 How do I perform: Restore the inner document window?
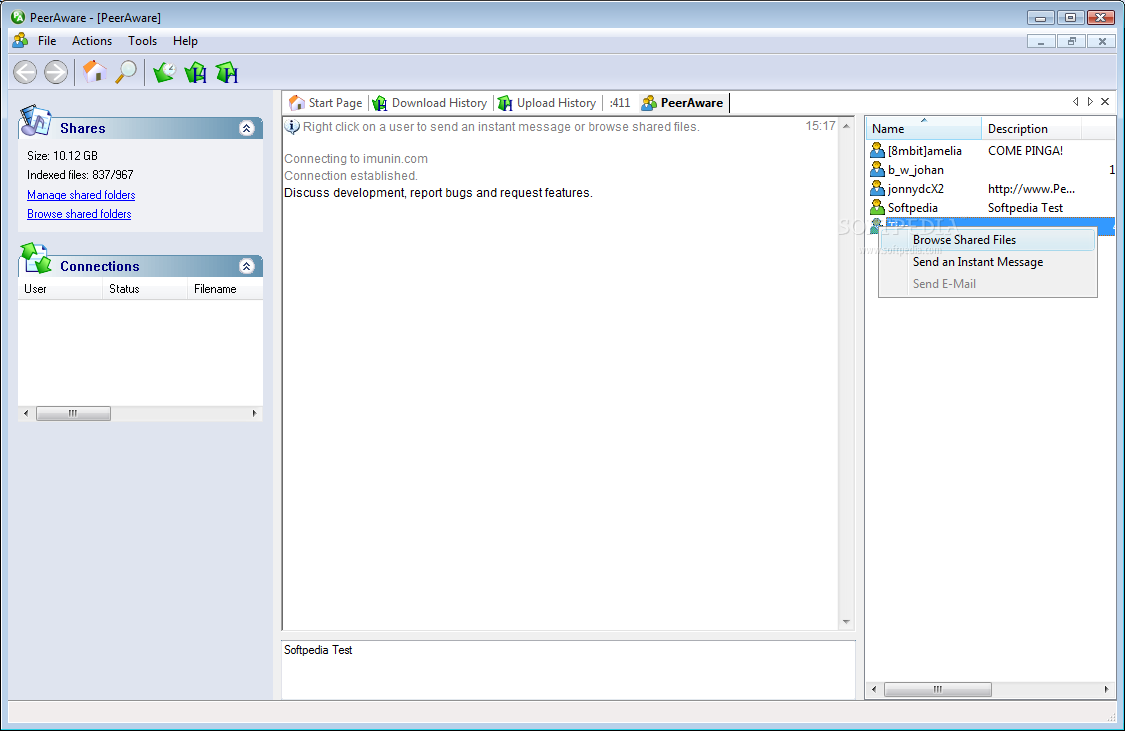(x=1071, y=42)
